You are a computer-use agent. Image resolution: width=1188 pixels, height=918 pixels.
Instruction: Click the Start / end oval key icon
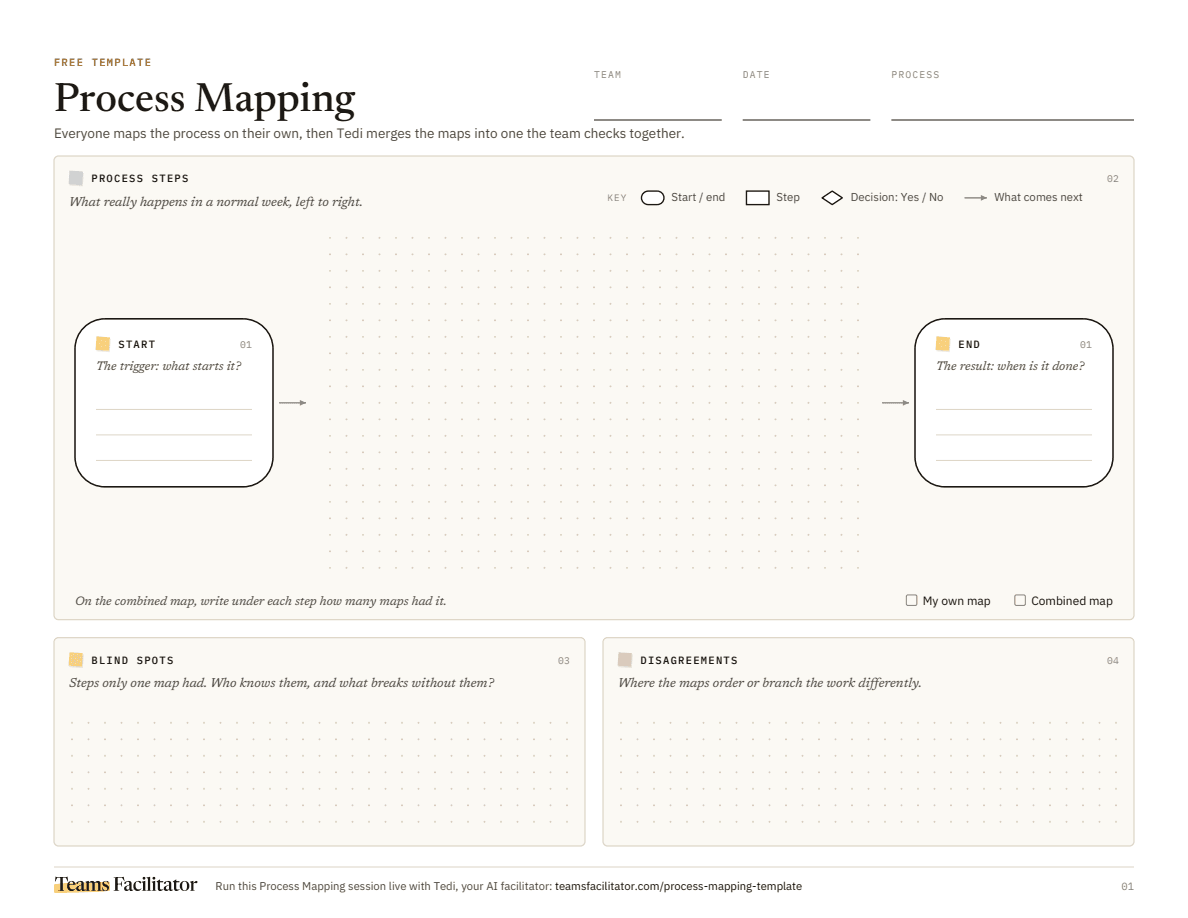(x=652, y=198)
